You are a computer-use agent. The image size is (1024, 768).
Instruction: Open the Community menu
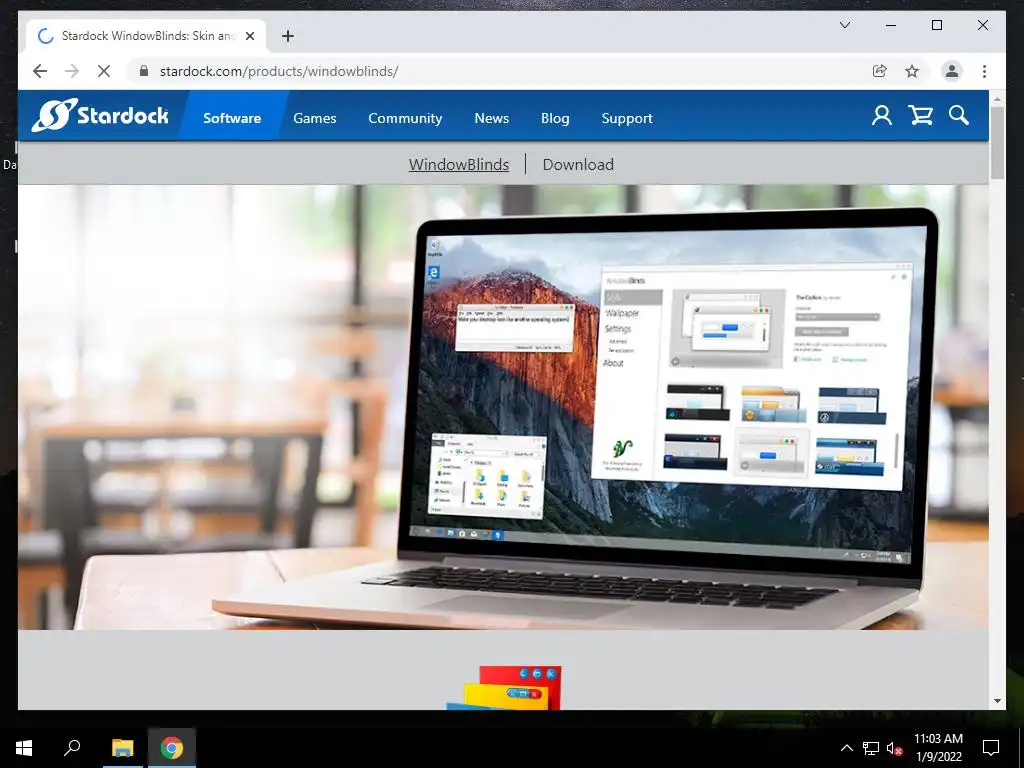[x=405, y=118]
